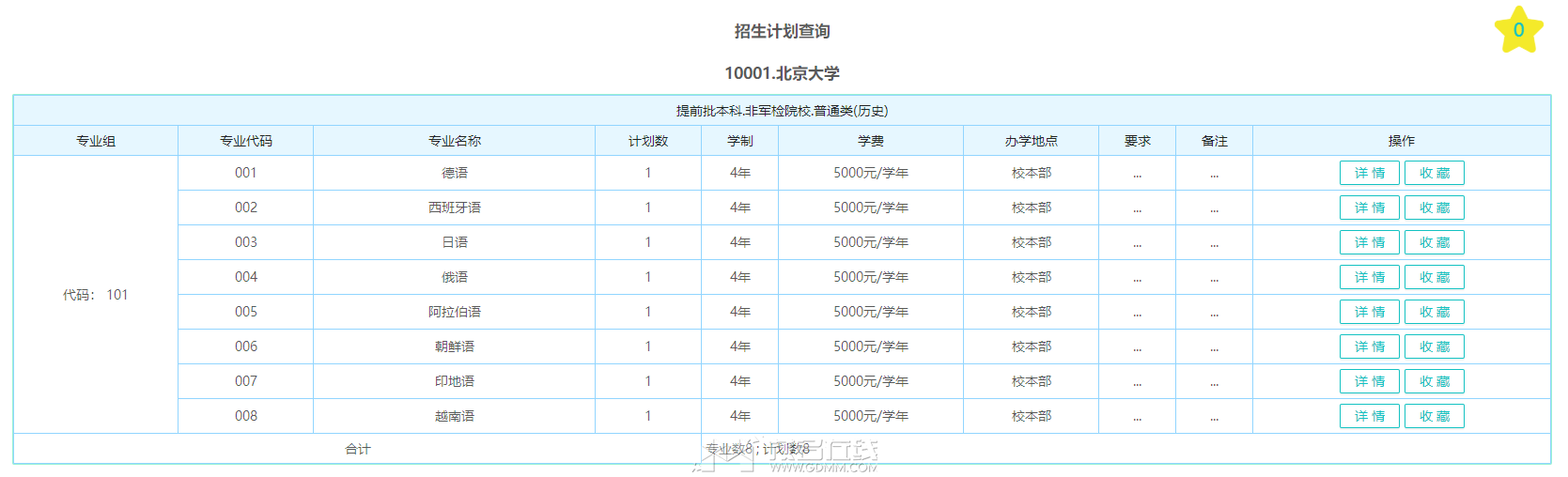This screenshot has height=477, width=1568.
Task: Select the 西班牙语 major name cell
Action: [x=454, y=208]
